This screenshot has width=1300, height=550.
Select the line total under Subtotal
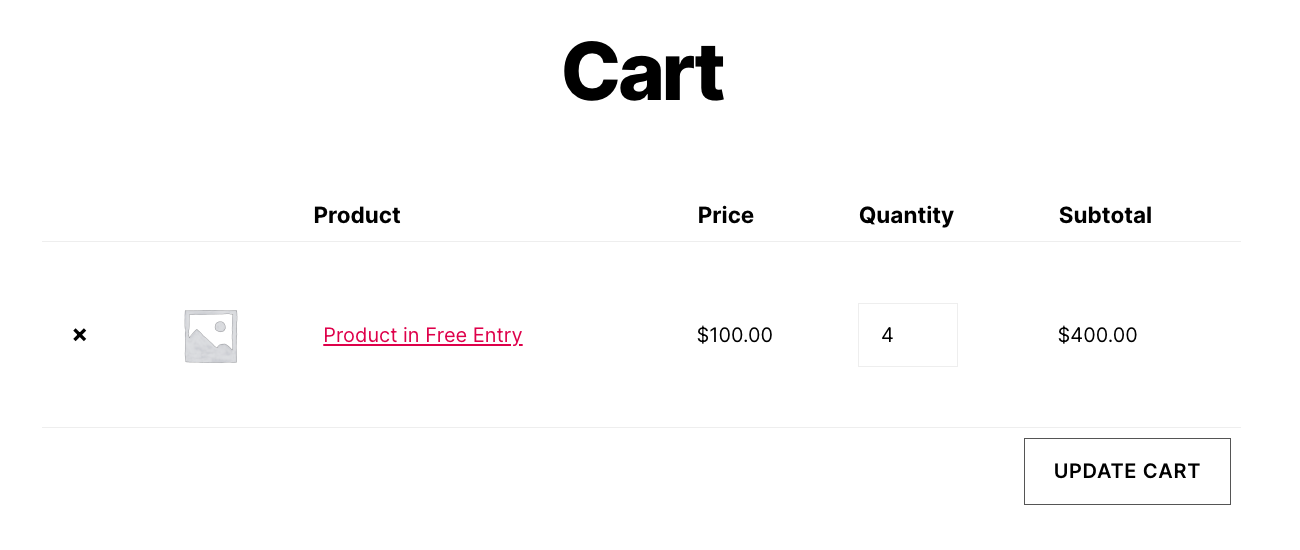click(1097, 335)
